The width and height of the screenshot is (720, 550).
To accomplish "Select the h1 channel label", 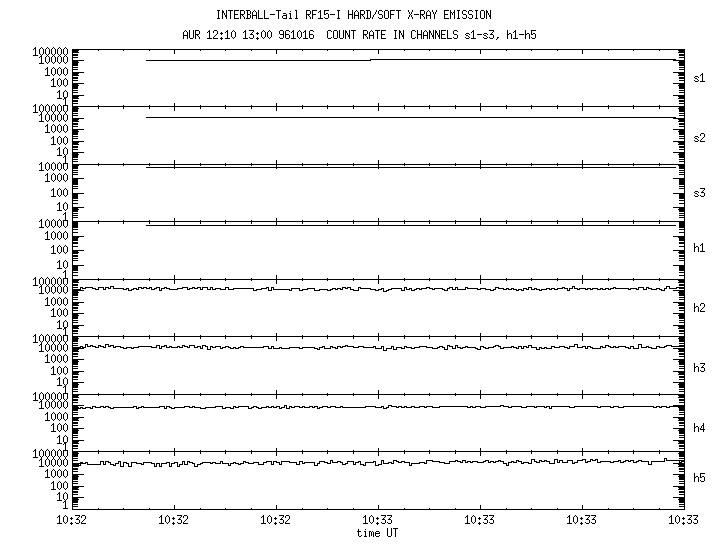I will [699, 250].
